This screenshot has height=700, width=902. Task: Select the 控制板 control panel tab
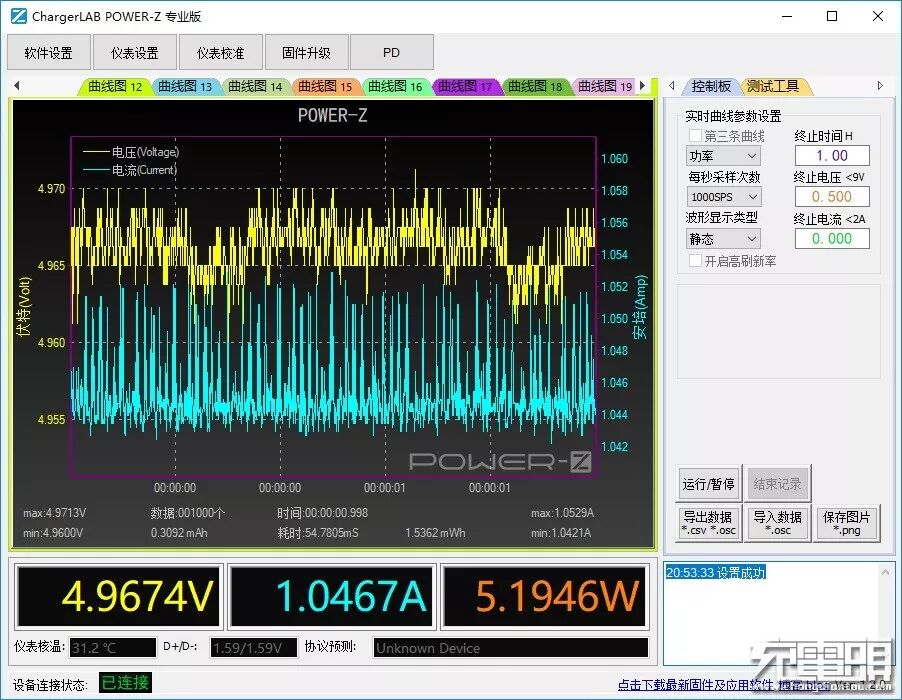(711, 86)
